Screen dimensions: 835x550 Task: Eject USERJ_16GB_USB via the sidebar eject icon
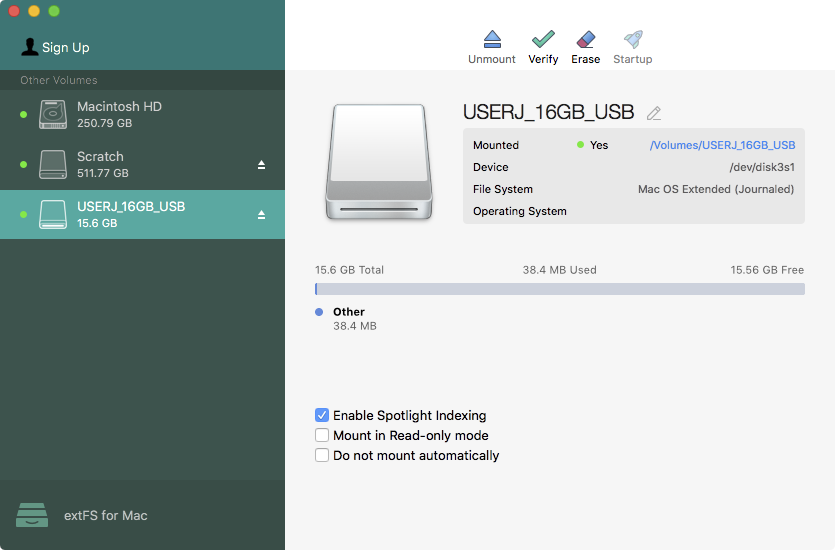click(261, 215)
